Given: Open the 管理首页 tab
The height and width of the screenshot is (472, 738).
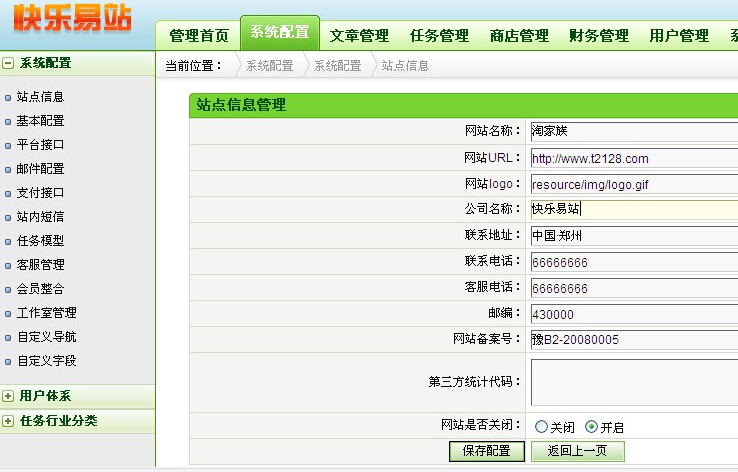Looking at the screenshot, I should point(199,36).
